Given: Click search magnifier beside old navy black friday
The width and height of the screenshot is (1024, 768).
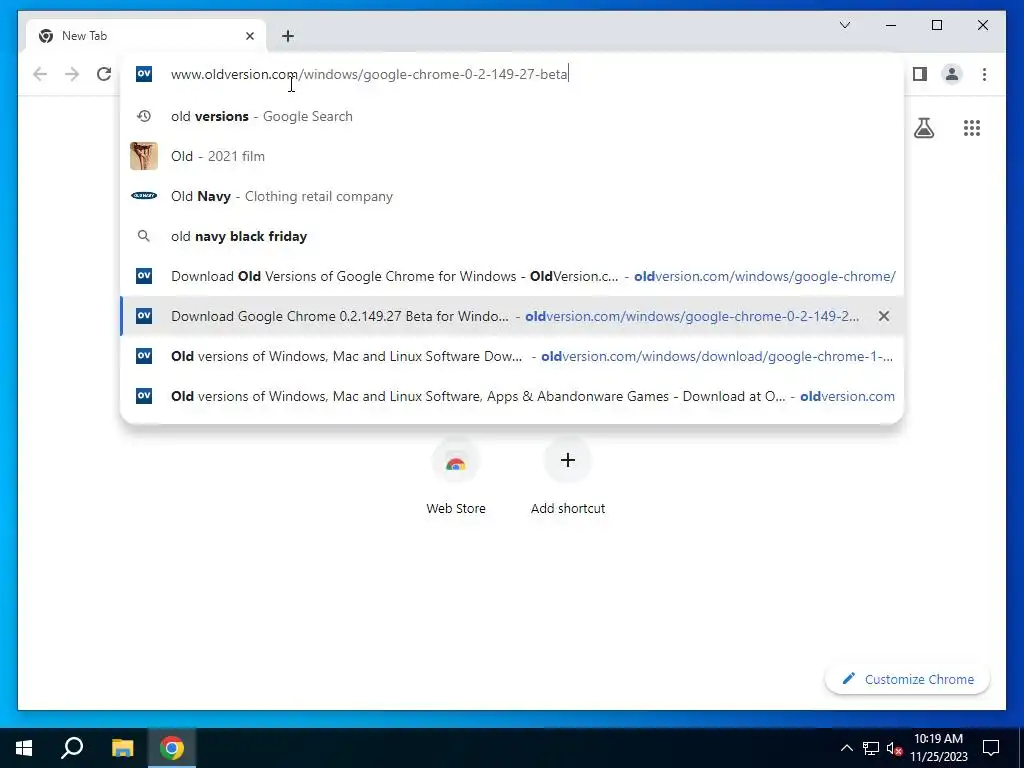Looking at the screenshot, I should (144, 236).
